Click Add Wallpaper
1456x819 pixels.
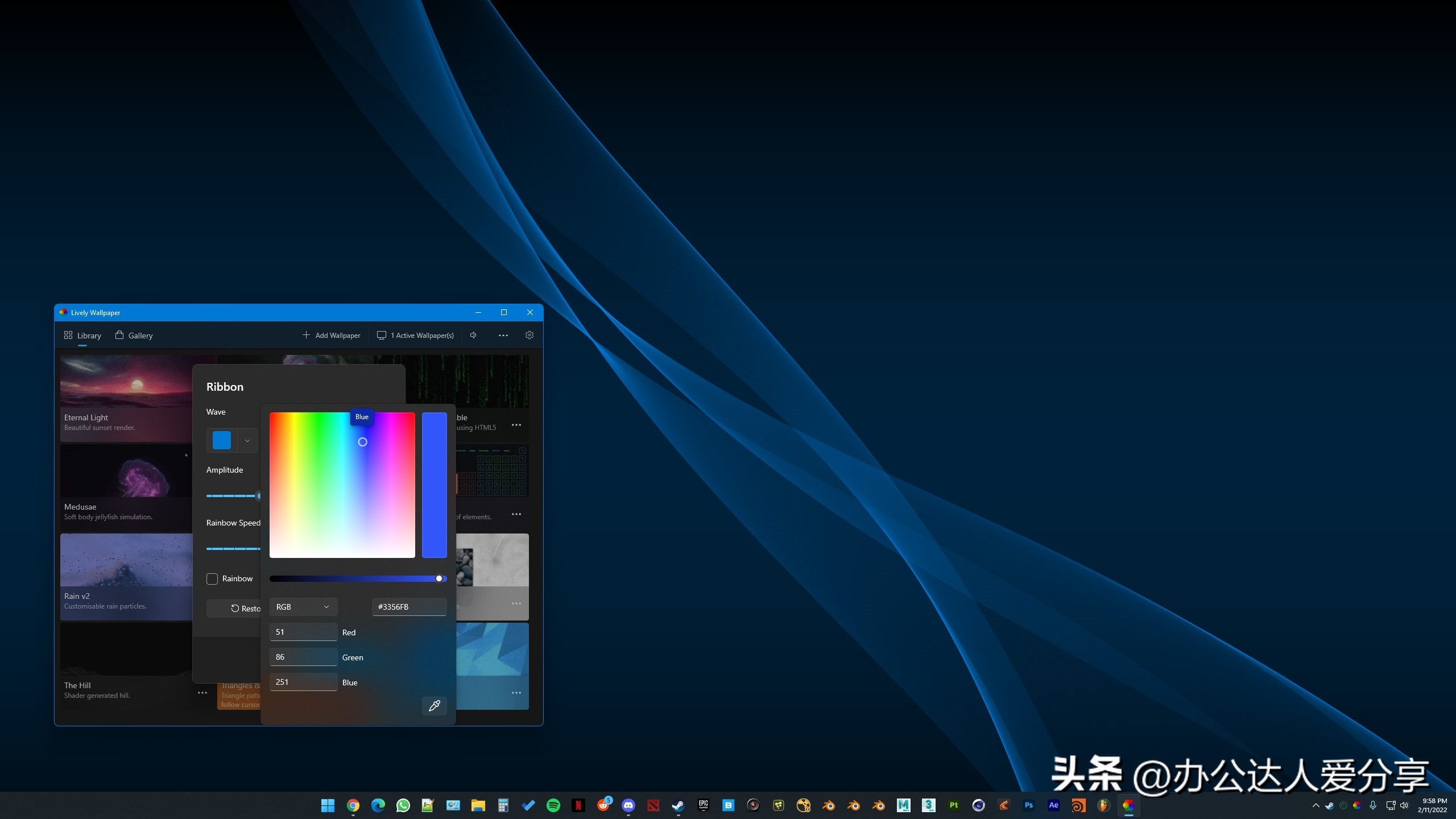point(332,335)
